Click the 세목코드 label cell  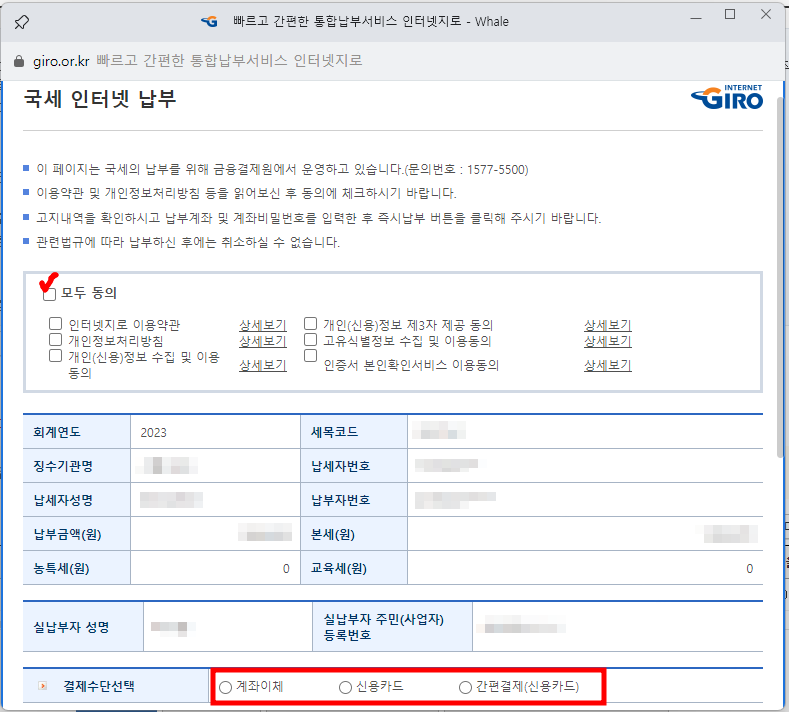tap(354, 432)
